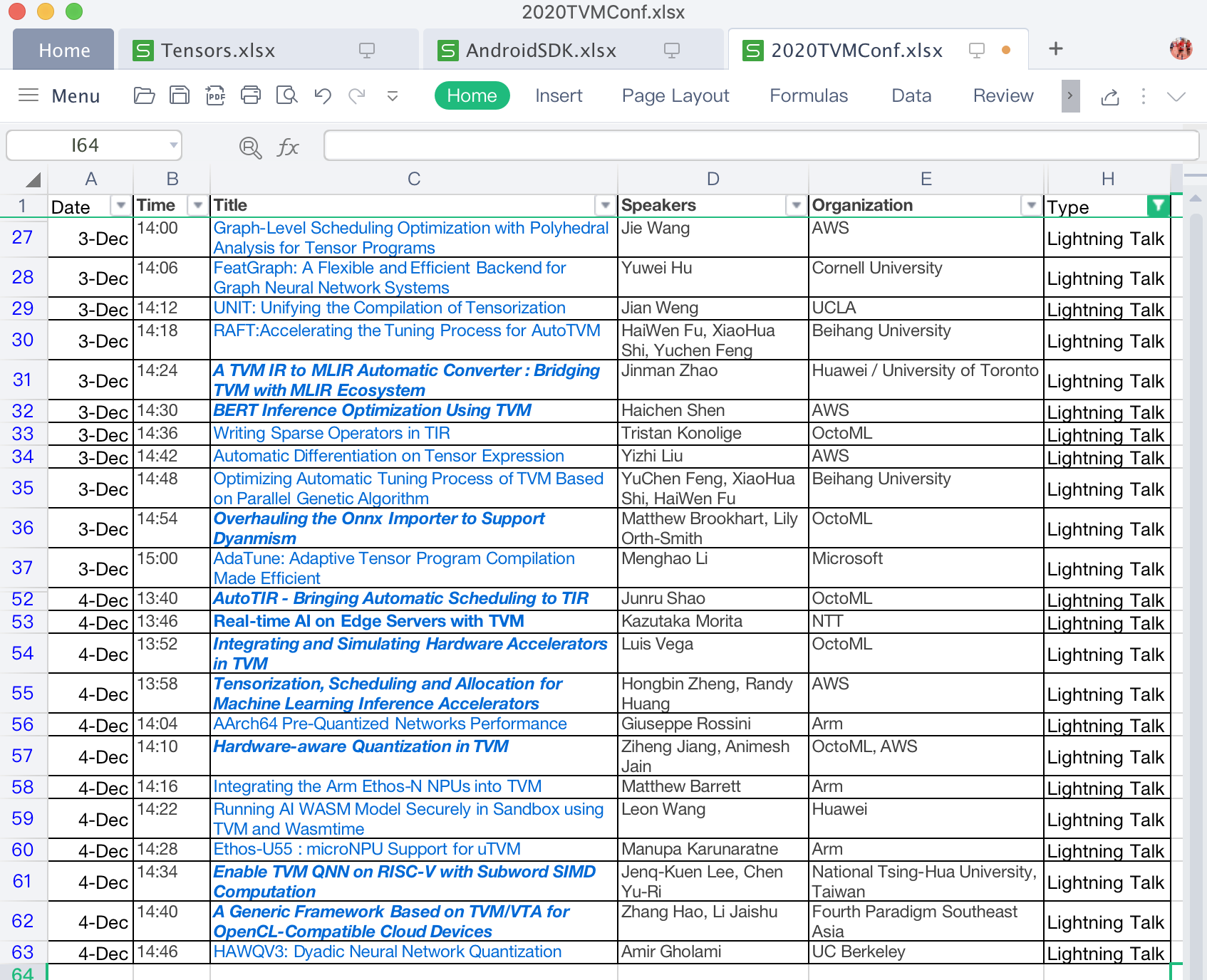This screenshot has height=980, width=1207.
Task: Click the 2020TVMConf.xlsx tab display icon
Action: pyautogui.click(x=977, y=50)
